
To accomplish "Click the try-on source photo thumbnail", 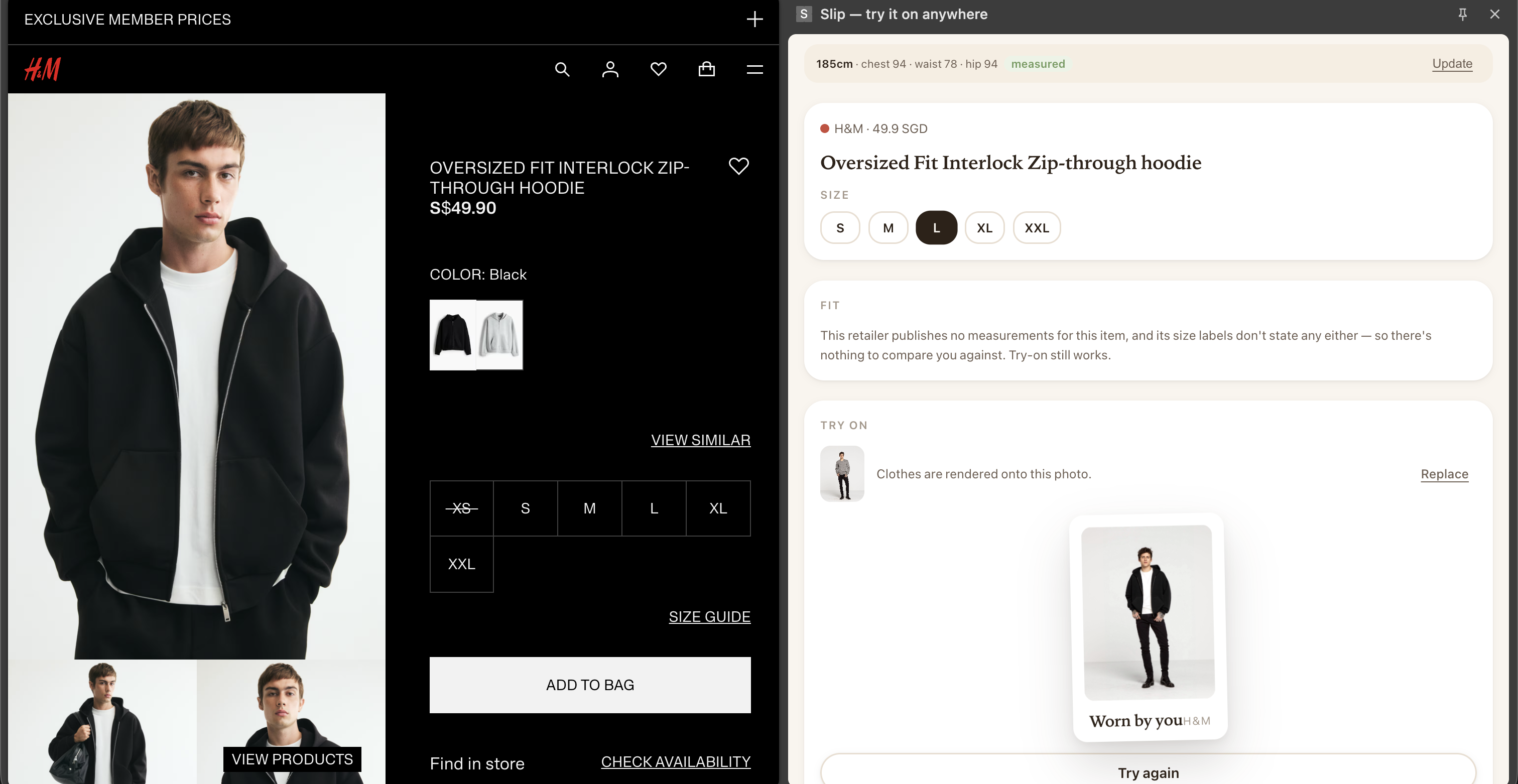I will [842, 474].
